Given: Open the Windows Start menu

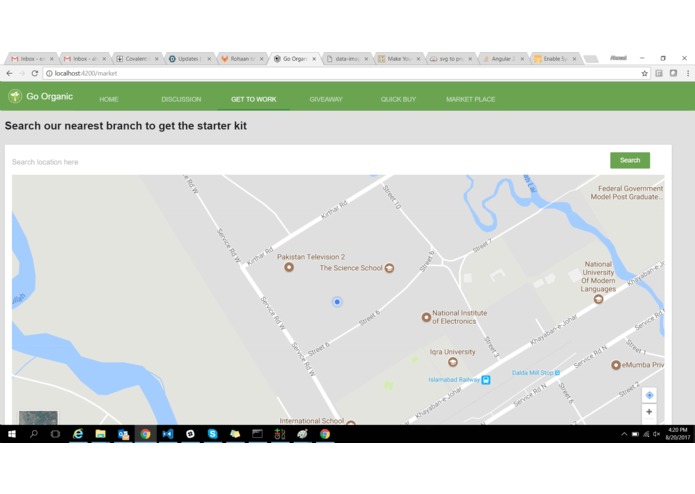Looking at the screenshot, I should click(12, 434).
